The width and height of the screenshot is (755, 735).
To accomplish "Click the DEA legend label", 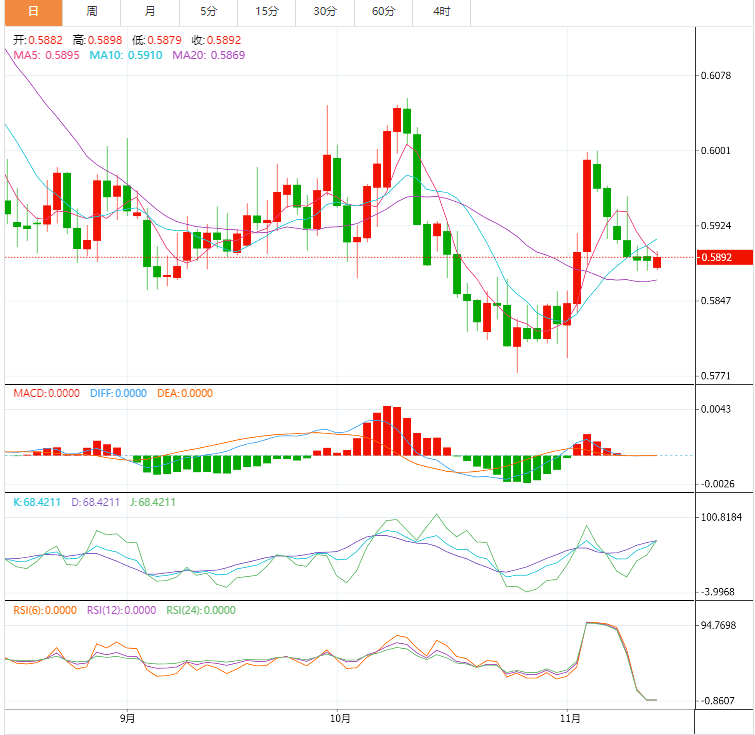I will (x=185, y=393).
